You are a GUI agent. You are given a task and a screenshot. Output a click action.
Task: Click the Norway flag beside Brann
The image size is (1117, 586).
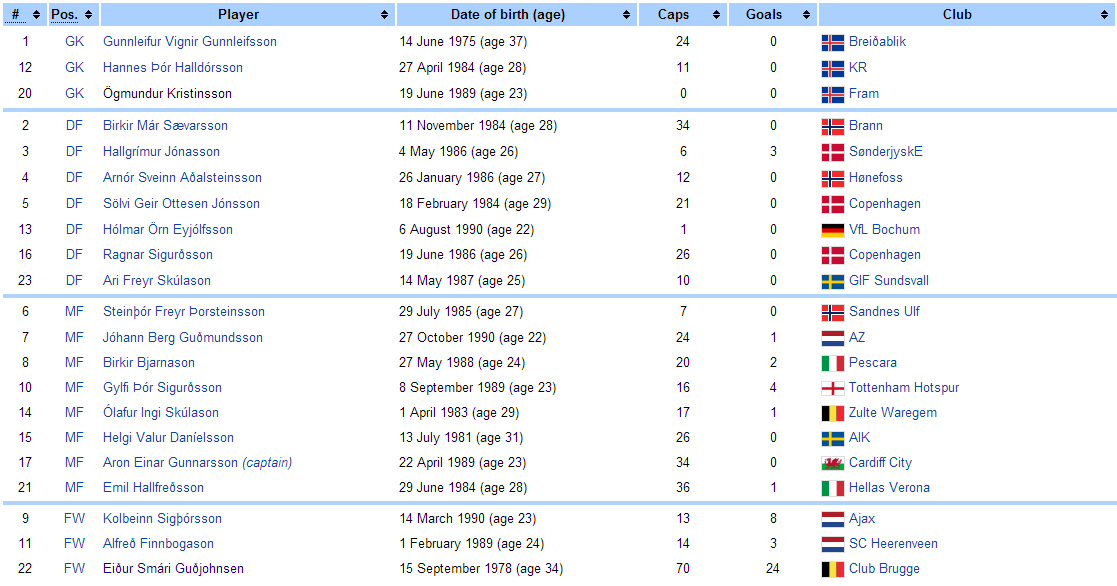[x=832, y=127]
